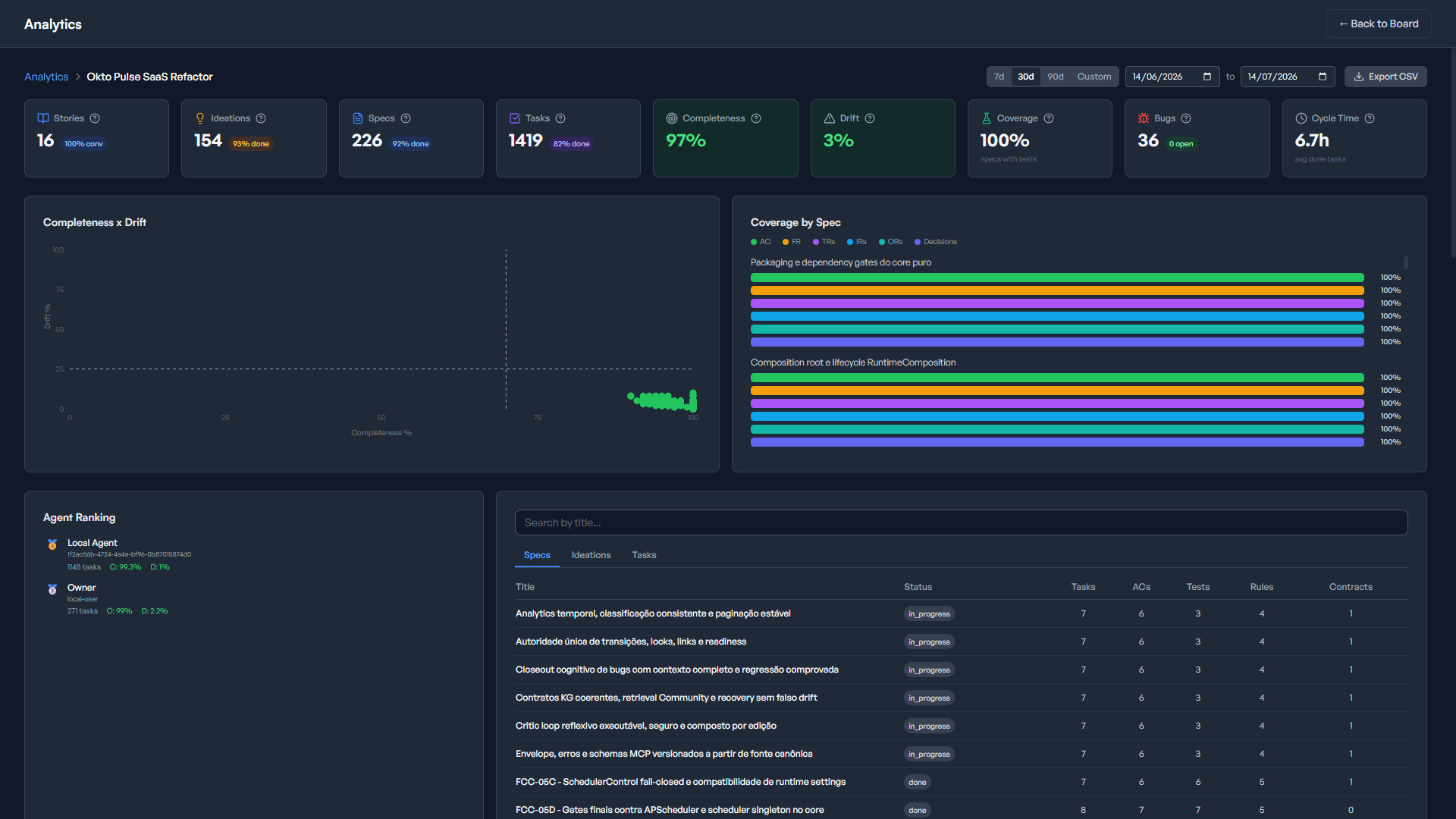Open spec 'Critic loop reflexivo executável' row
This screenshot has width=1456, height=819.
point(962,726)
